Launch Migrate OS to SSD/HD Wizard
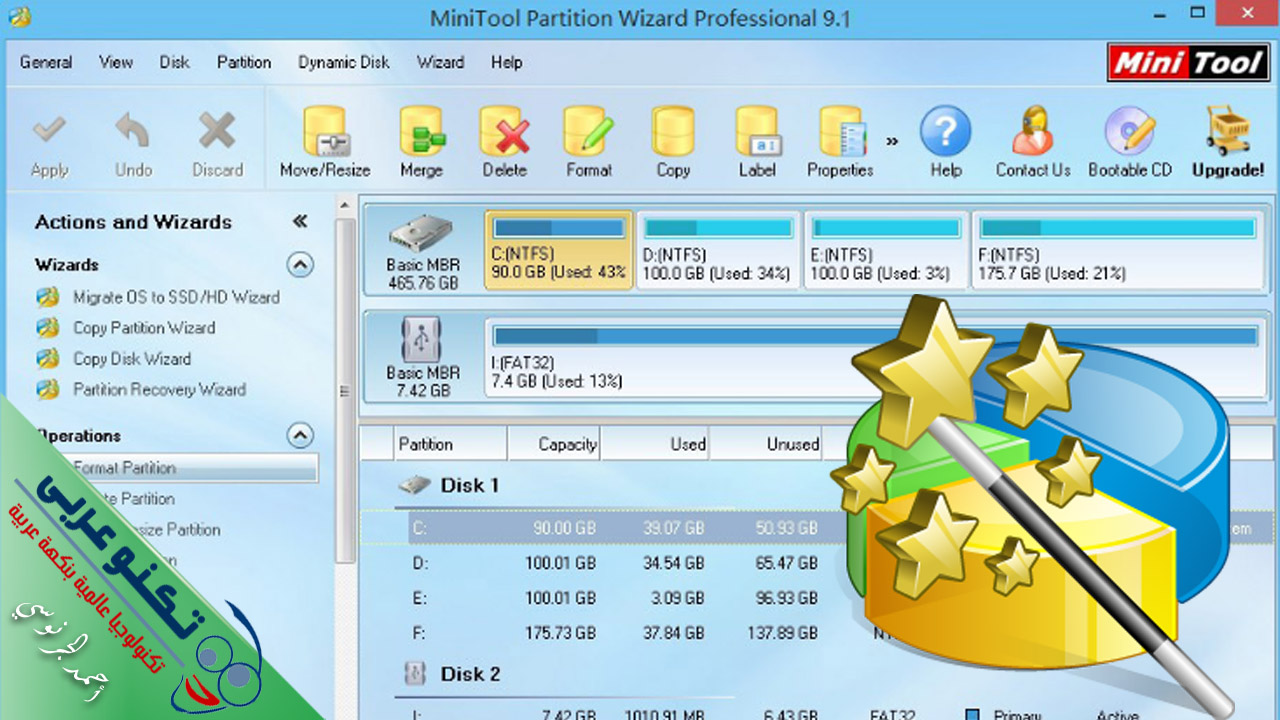 click(x=176, y=297)
